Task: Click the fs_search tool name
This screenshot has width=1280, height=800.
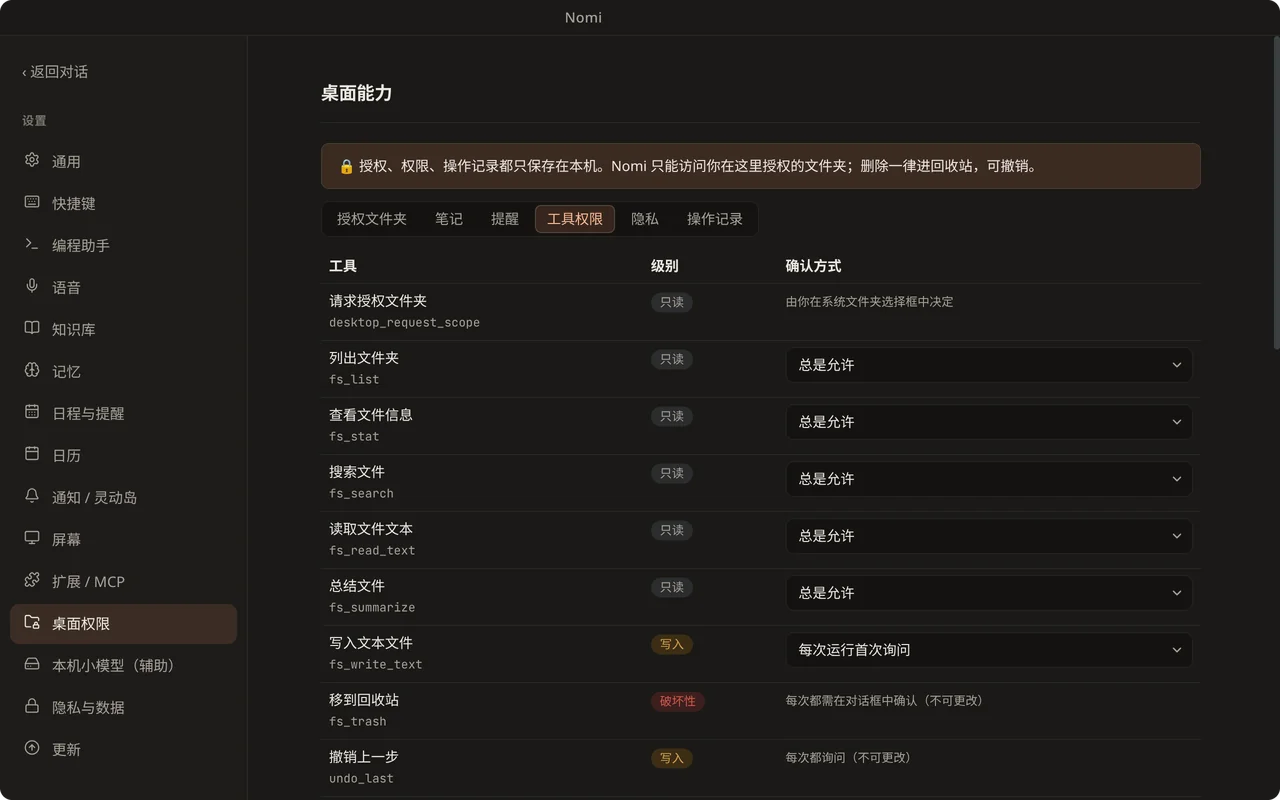Action: [x=361, y=493]
